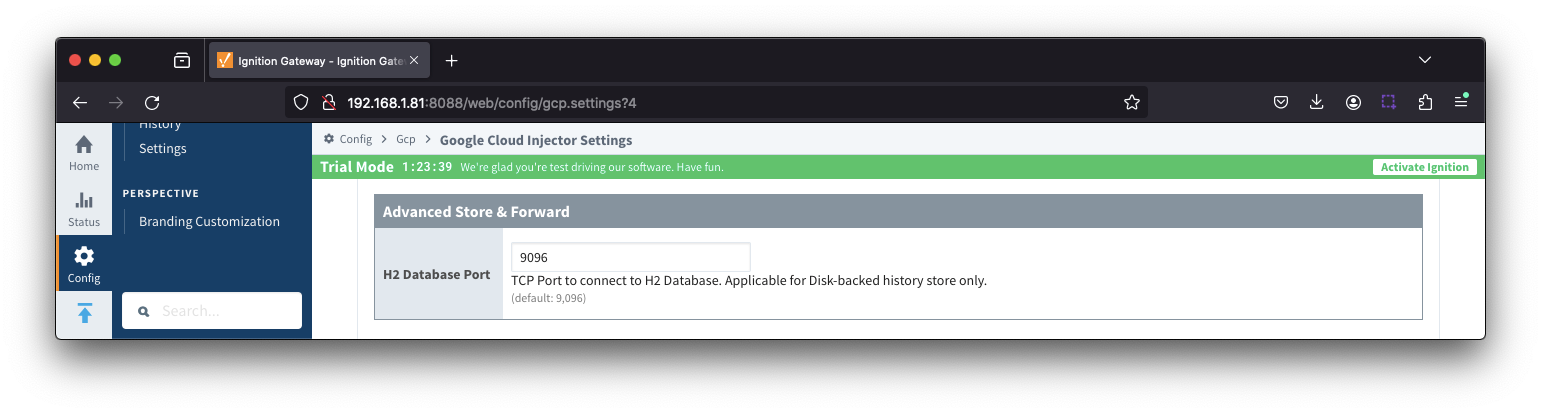
Task: Open Branding Customization under Perspective
Action: tap(209, 222)
